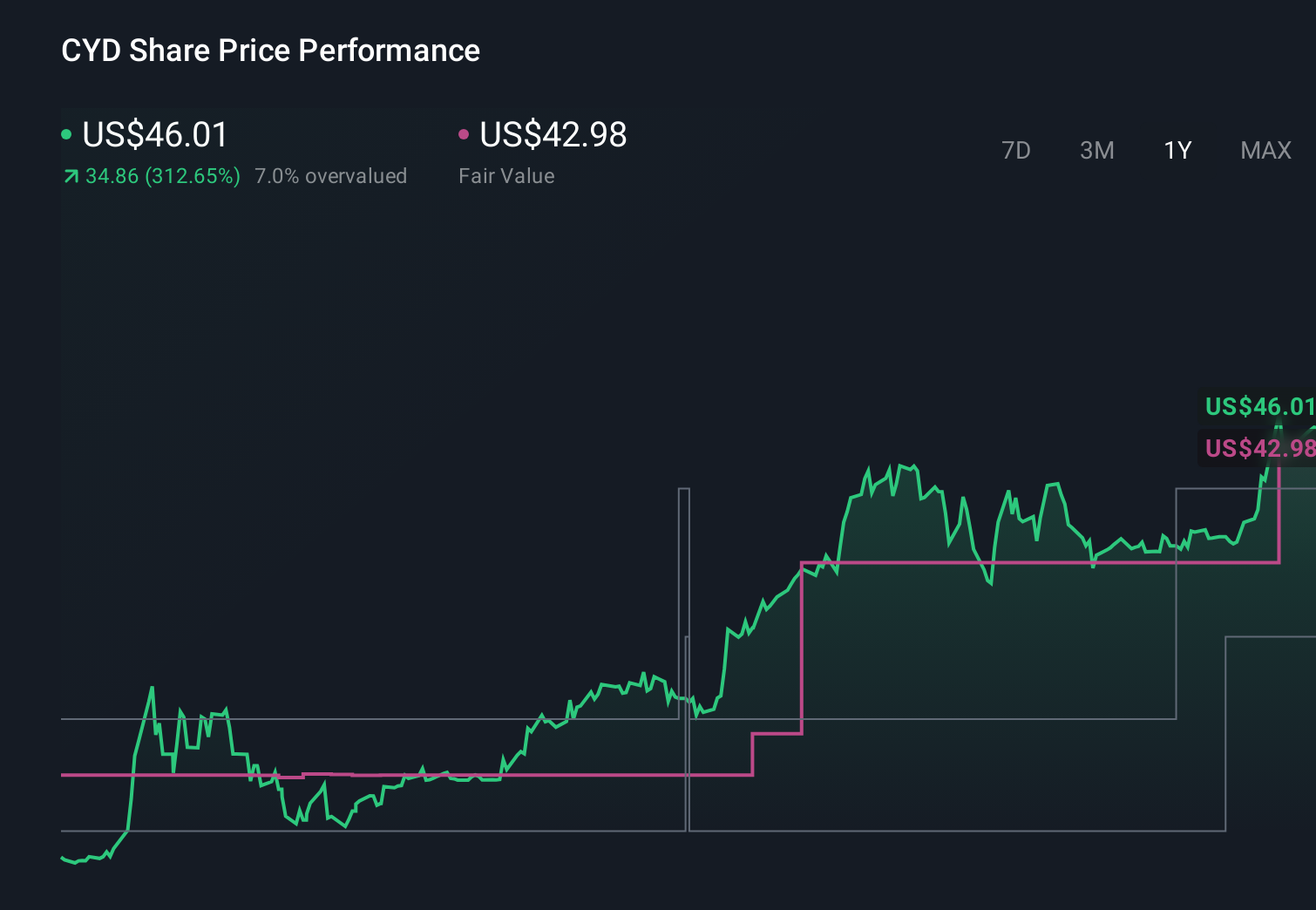Open the 3M time range view
The height and width of the screenshot is (910, 1316).
pyautogui.click(x=1096, y=150)
